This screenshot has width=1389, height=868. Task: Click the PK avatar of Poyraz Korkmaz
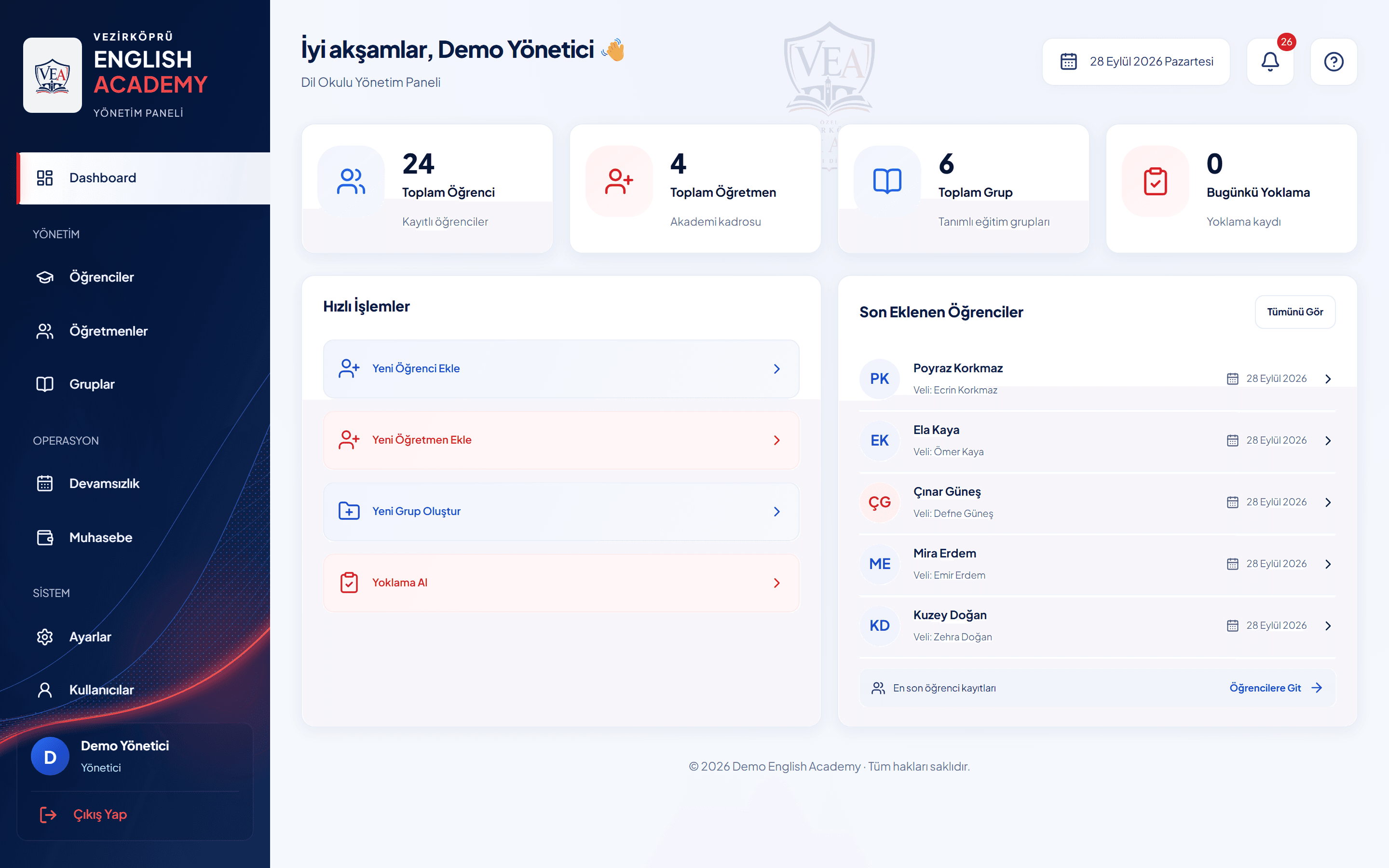(879, 379)
